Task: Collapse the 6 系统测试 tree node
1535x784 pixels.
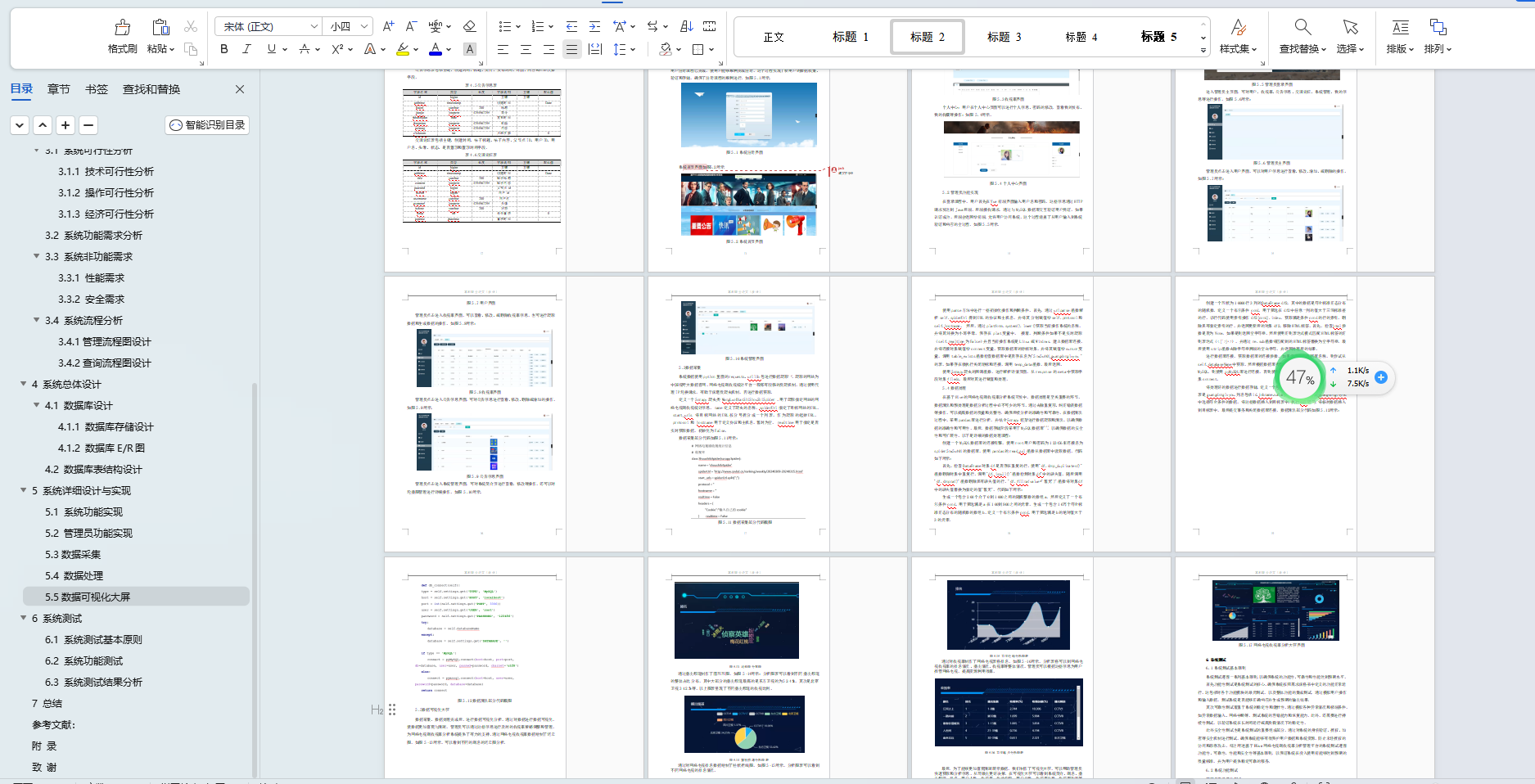Action: (23, 618)
